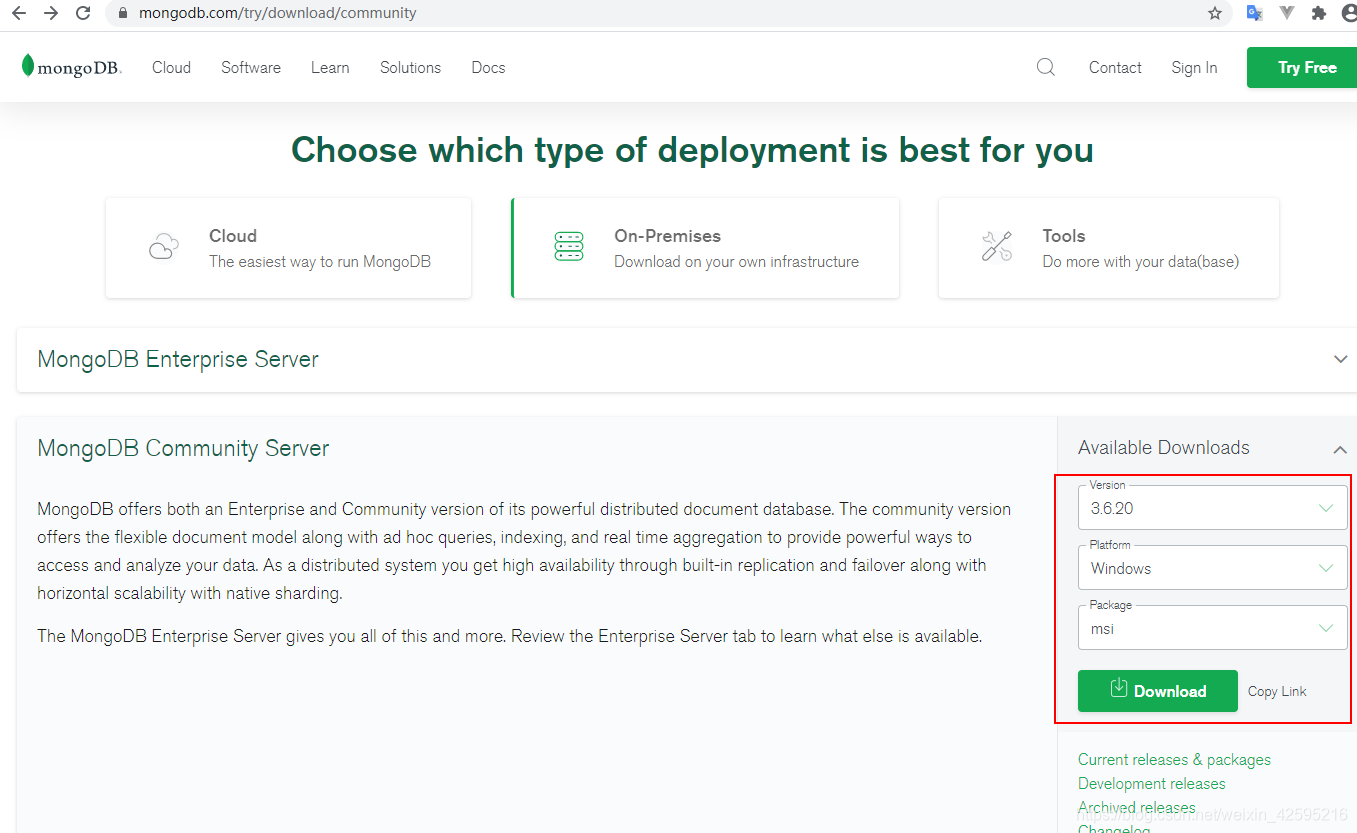Viewport: 1357px width, 833px height.
Task: Open Development releases link
Action: (x=1151, y=784)
